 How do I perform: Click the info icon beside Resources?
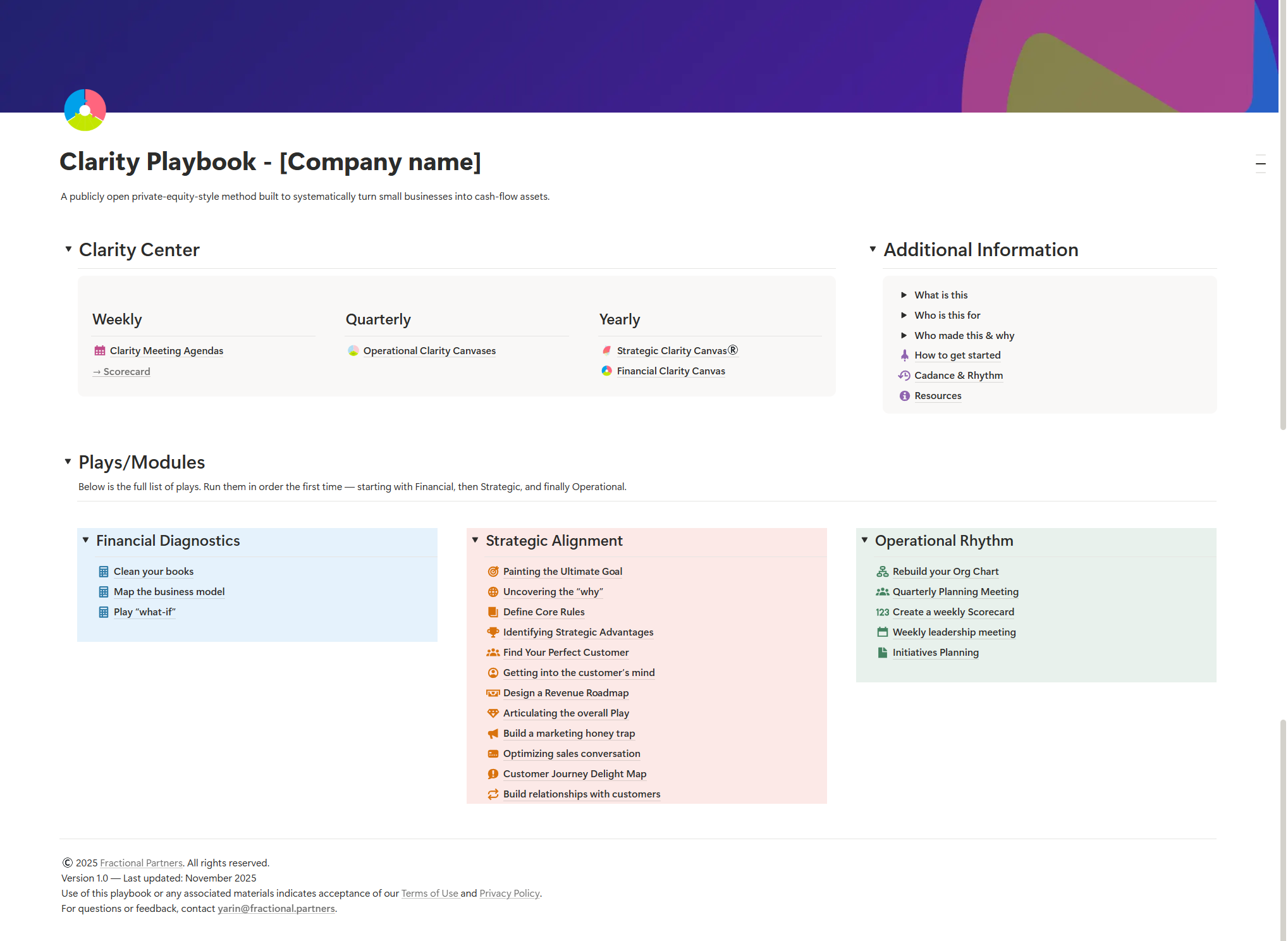pos(904,395)
